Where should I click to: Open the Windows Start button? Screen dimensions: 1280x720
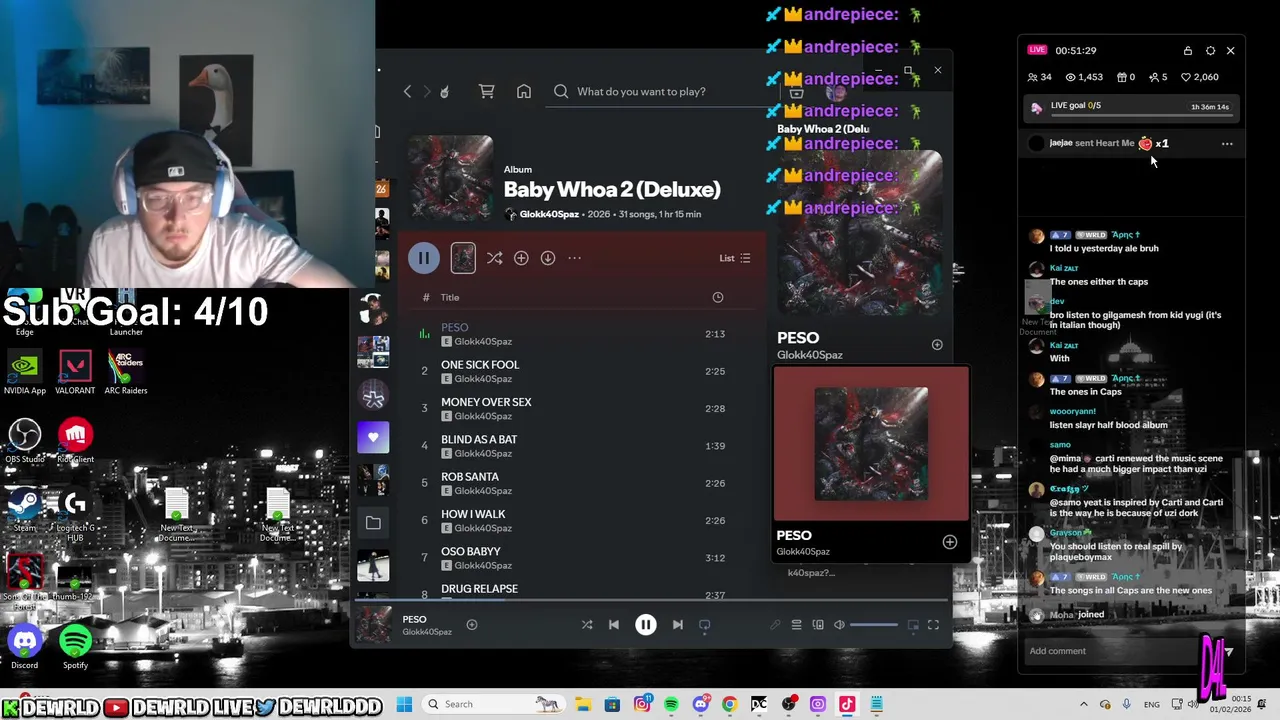tap(404, 704)
